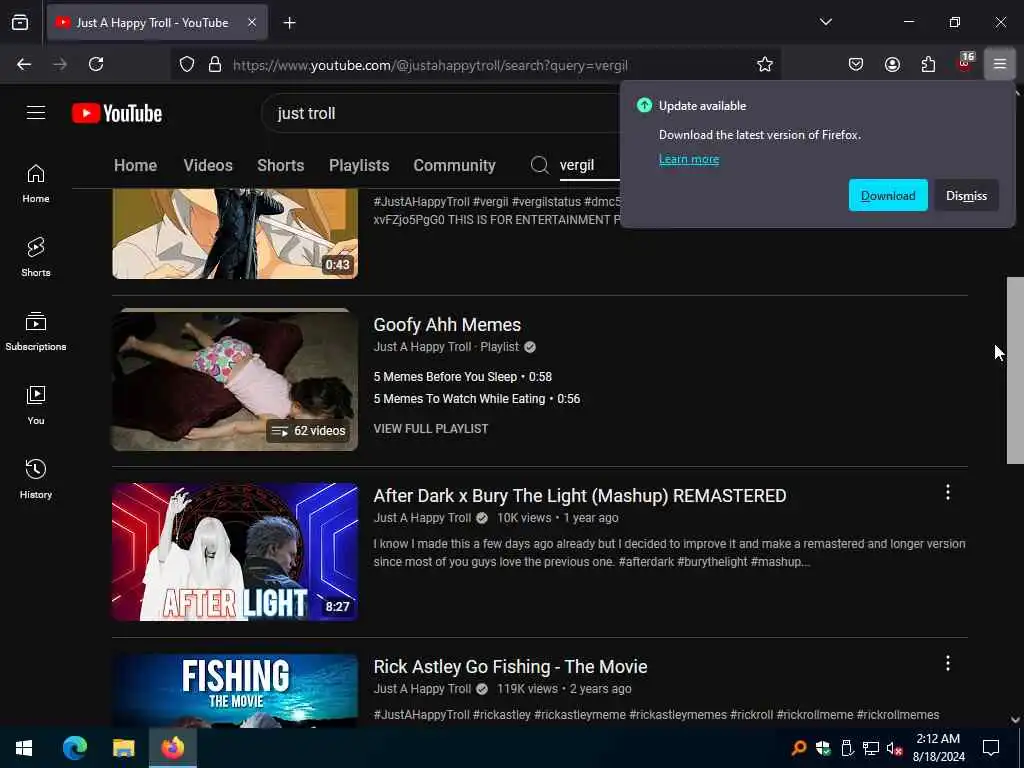Click the scrollbar down arrow
Image resolution: width=1024 pixels, height=768 pixels.
click(x=1015, y=720)
